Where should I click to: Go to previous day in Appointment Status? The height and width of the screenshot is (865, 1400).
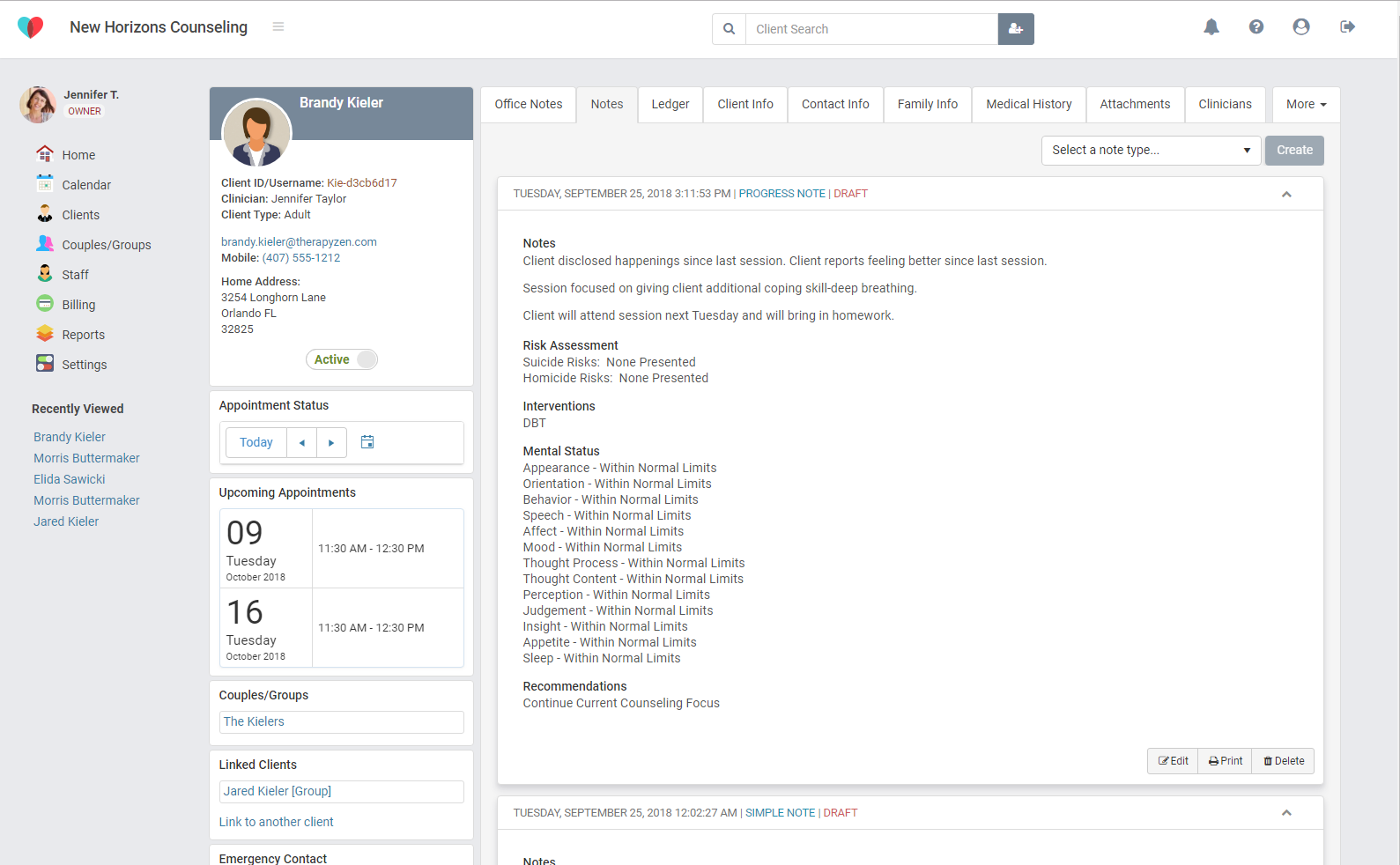point(301,442)
